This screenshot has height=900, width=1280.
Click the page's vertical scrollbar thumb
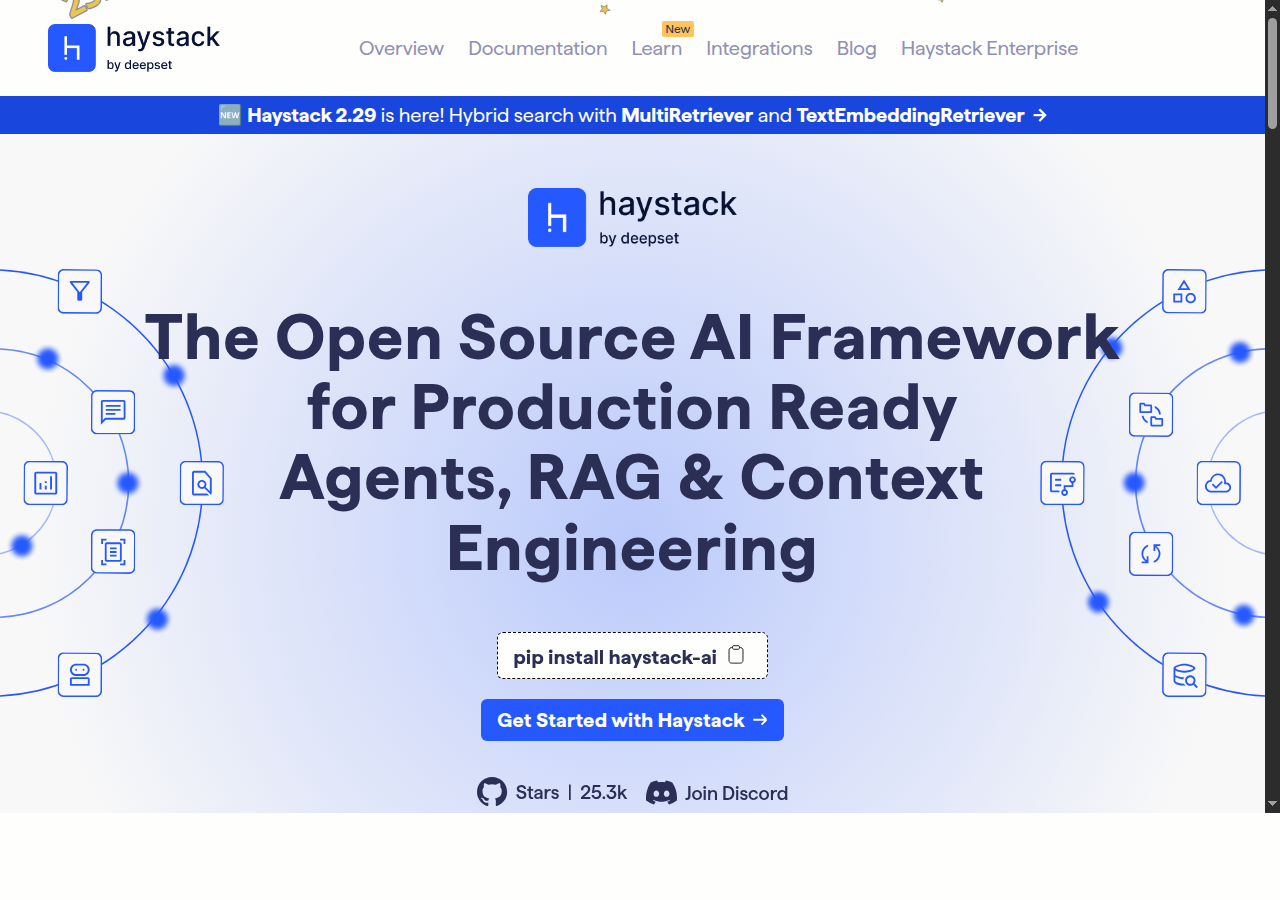click(1273, 72)
